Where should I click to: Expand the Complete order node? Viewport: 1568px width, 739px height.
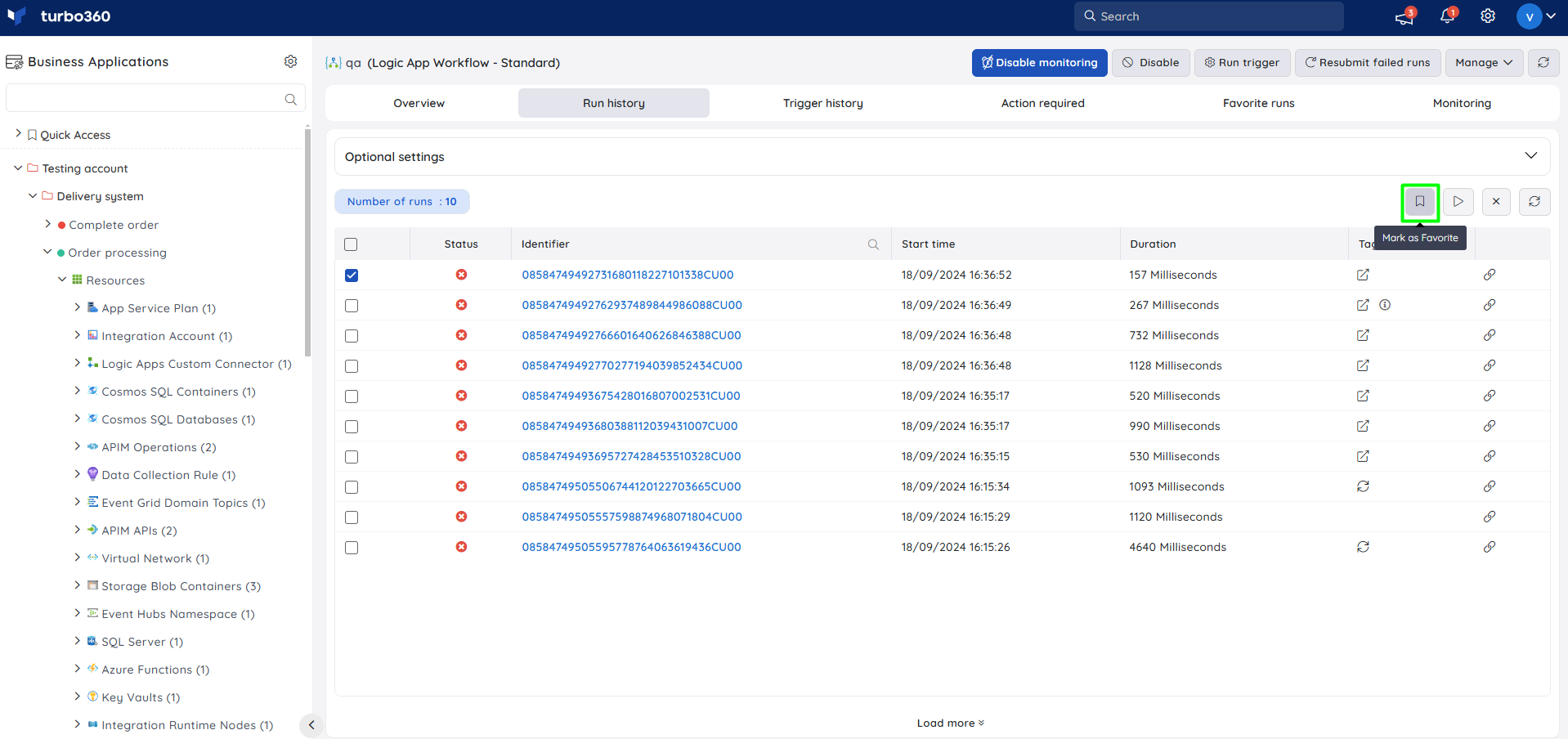point(47,223)
